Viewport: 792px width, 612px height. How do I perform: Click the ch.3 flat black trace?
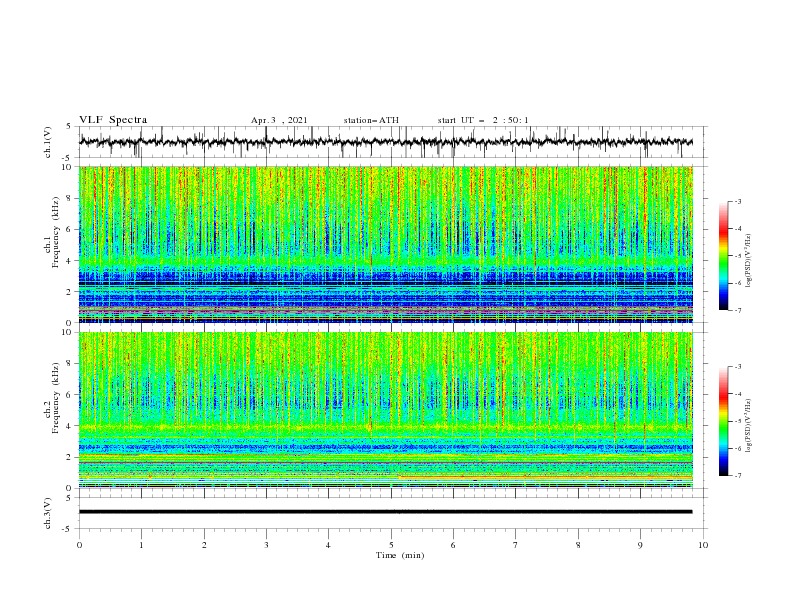[x=386, y=512]
